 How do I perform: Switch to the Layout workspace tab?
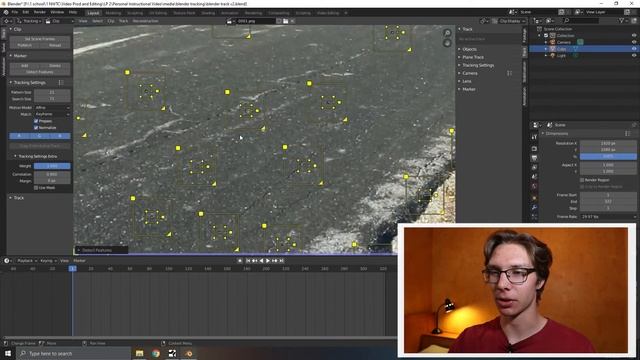(x=93, y=13)
